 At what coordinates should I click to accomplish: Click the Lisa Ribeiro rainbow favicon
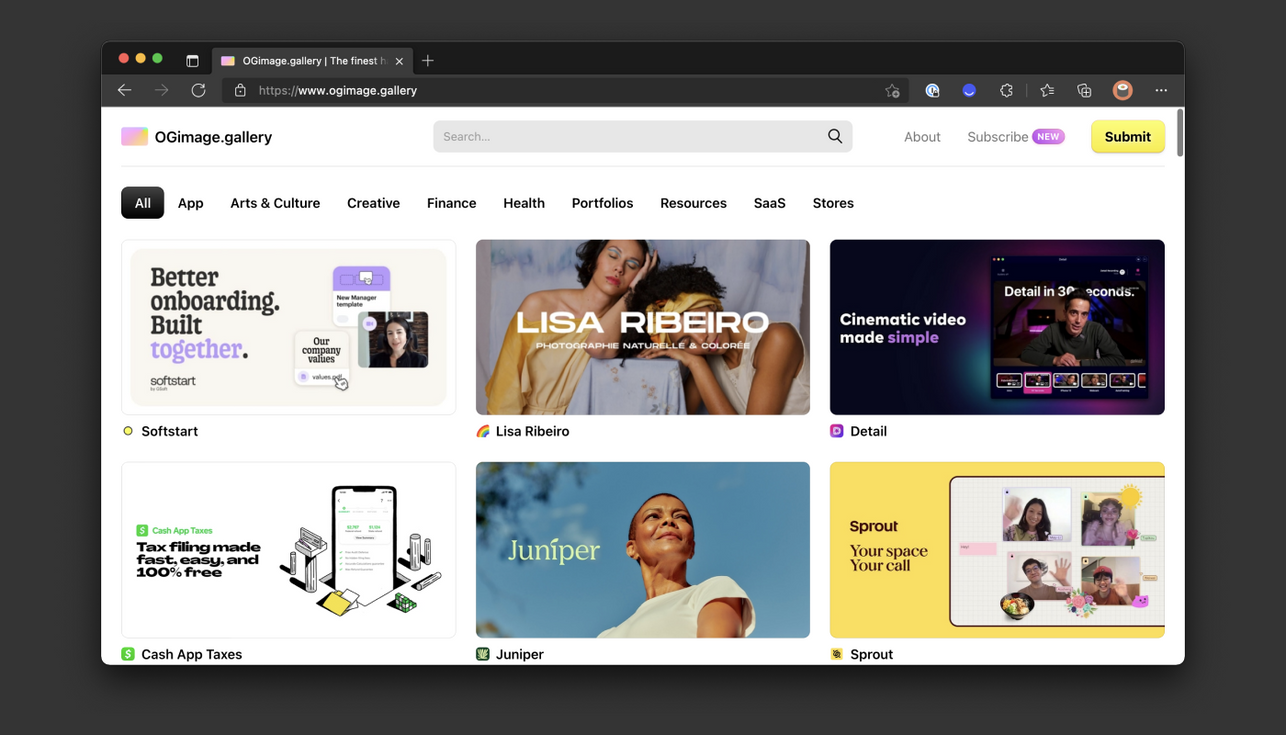[x=483, y=431]
